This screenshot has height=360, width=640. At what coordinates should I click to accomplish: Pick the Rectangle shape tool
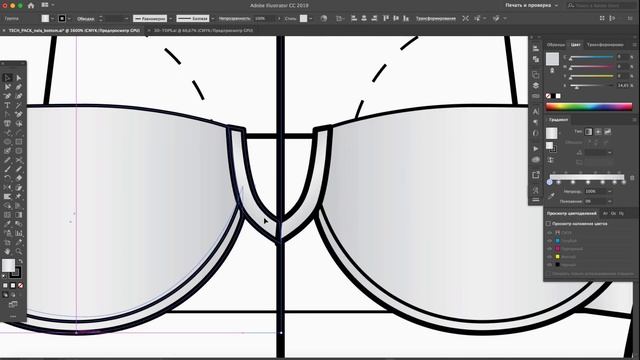tap(19, 142)
